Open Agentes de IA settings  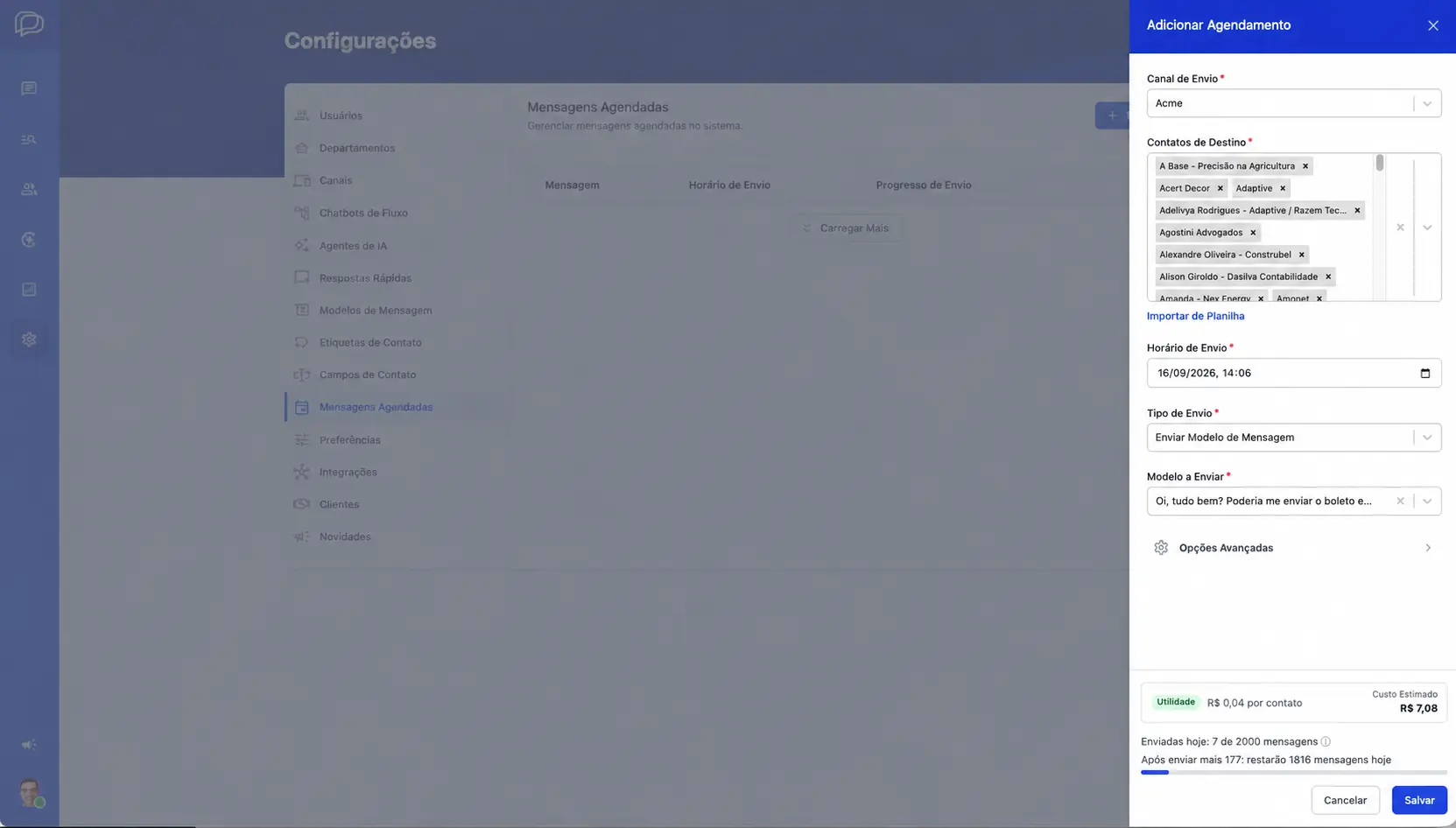pyautogui.click(x=353, y=246)
